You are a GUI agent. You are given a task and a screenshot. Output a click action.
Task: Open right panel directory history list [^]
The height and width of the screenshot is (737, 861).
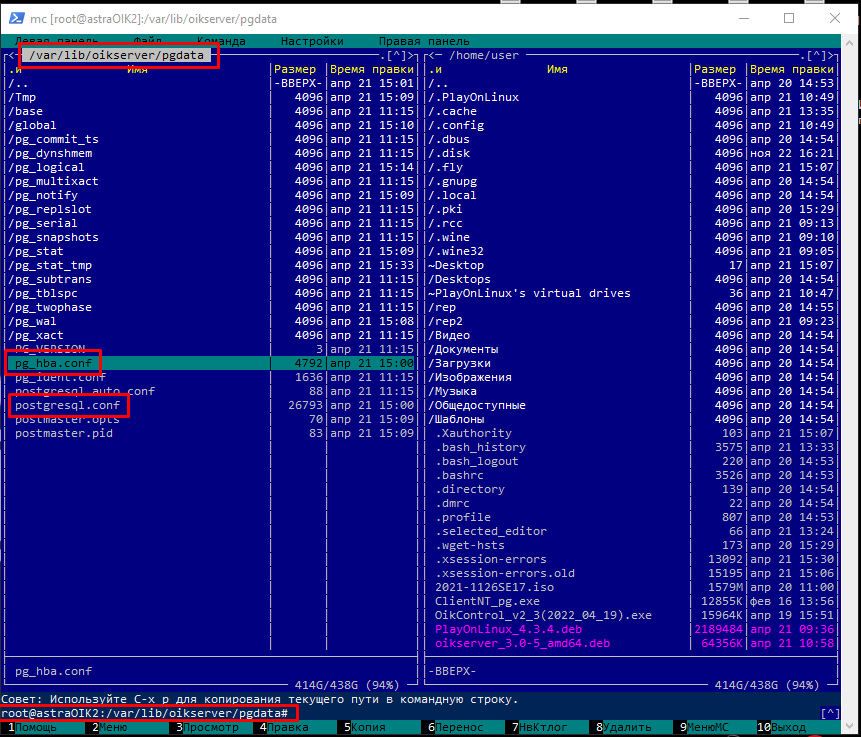point(816,56)
